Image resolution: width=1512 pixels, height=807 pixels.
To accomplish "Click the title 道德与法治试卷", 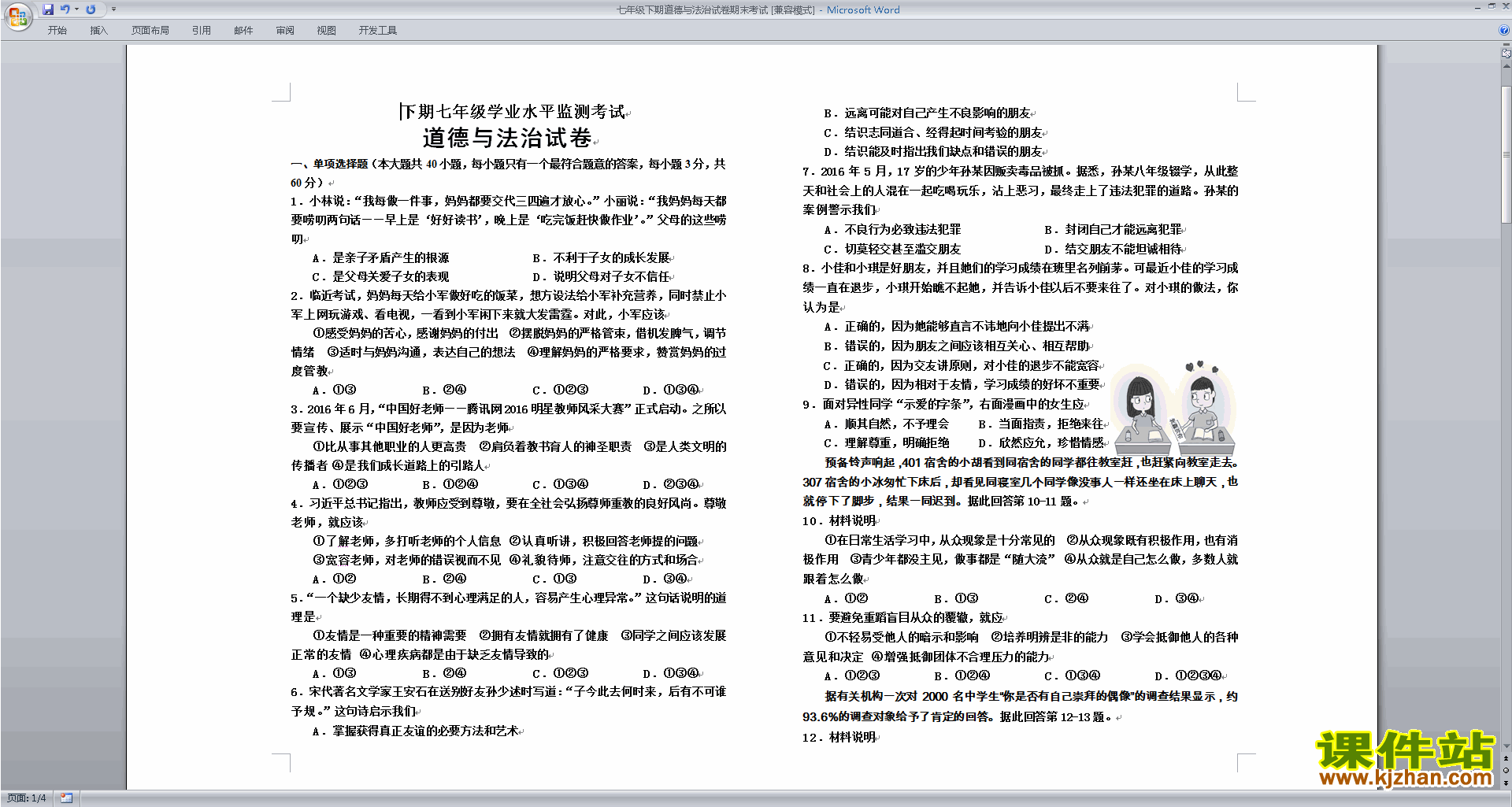I will 507,138.
